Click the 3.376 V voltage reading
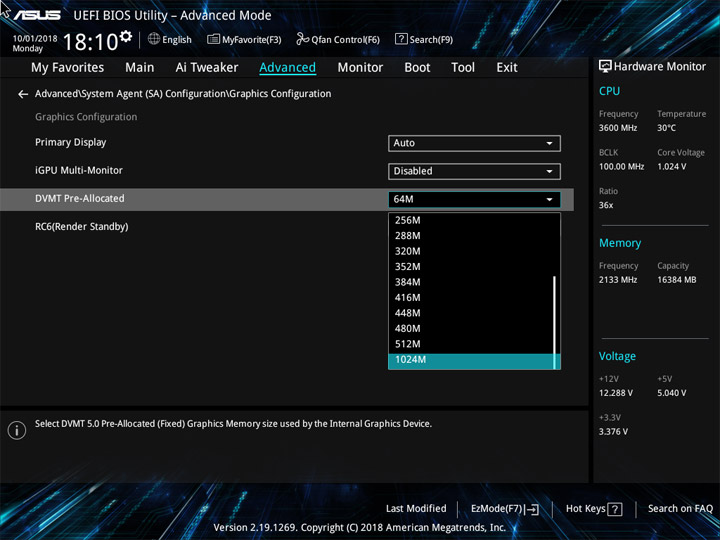Screen dimensions: 720x540 (613, 432)
